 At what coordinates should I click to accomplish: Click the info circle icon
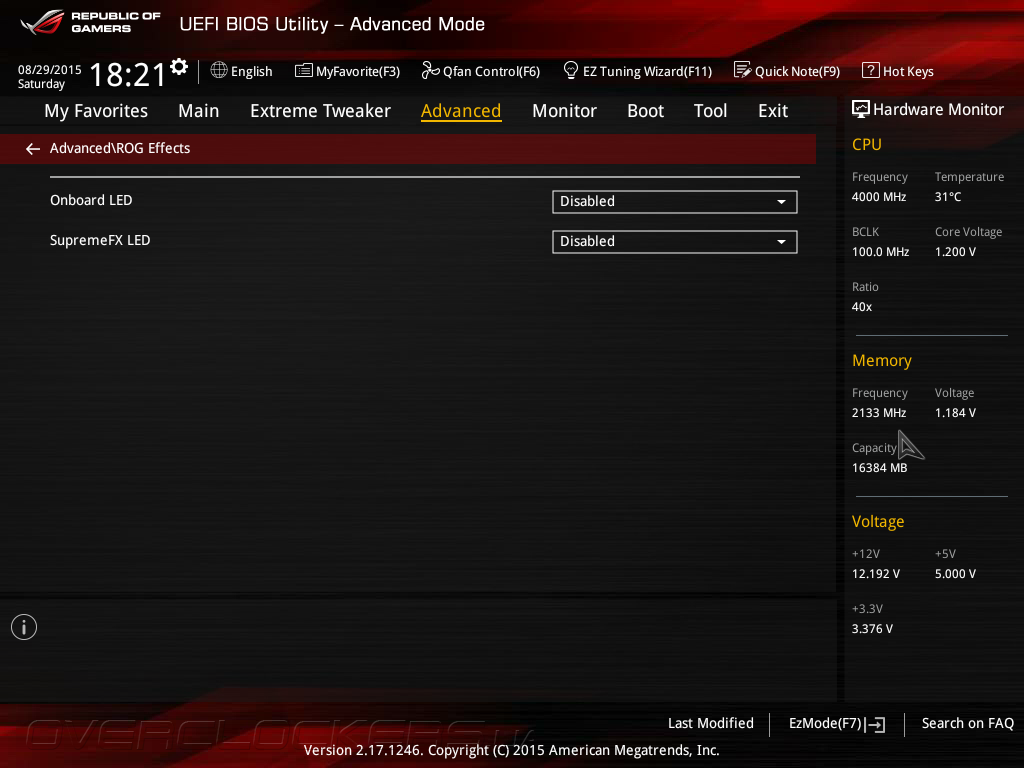(x=24, y=627)
